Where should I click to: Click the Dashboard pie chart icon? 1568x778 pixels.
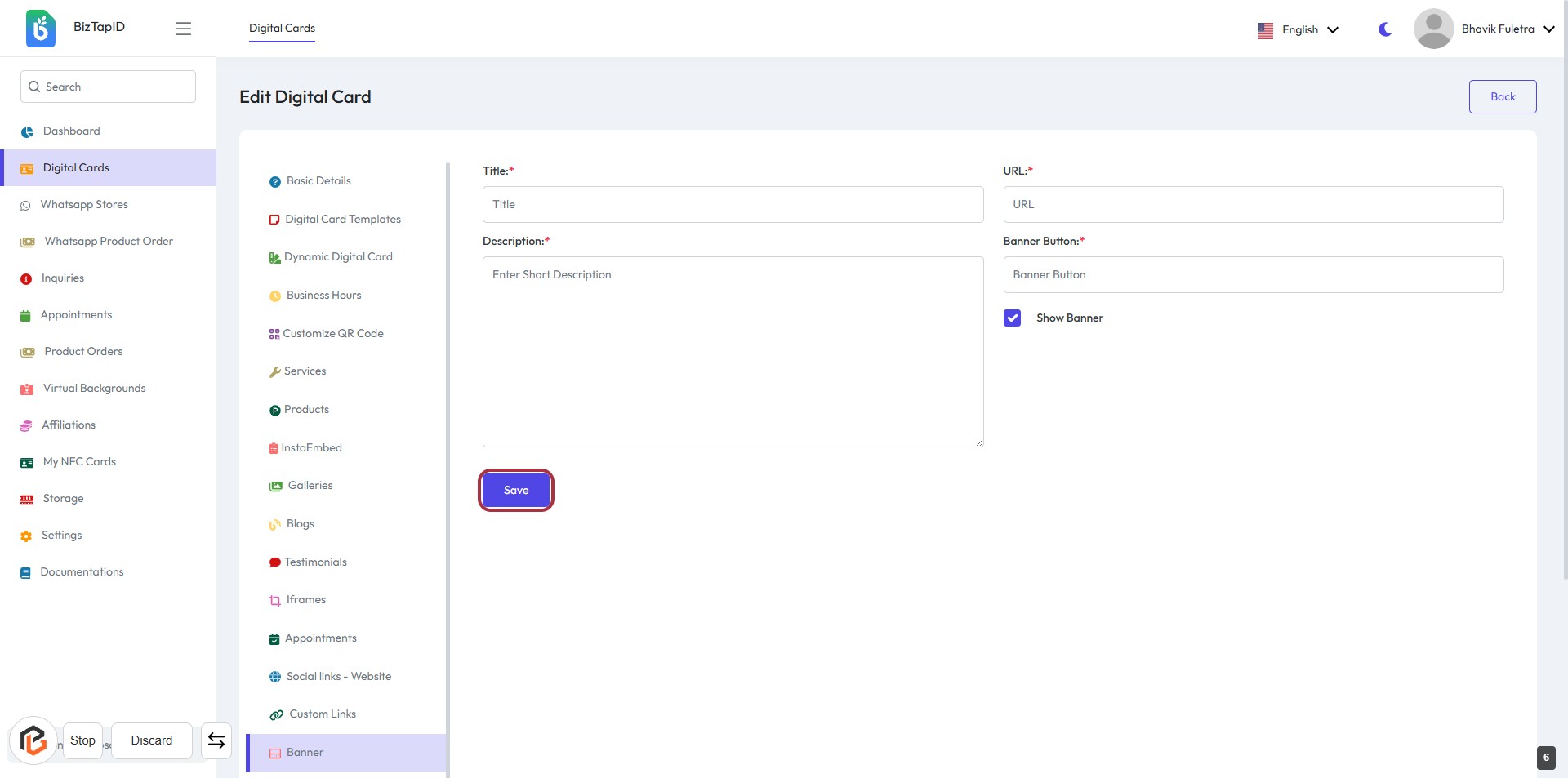(27, 131)
